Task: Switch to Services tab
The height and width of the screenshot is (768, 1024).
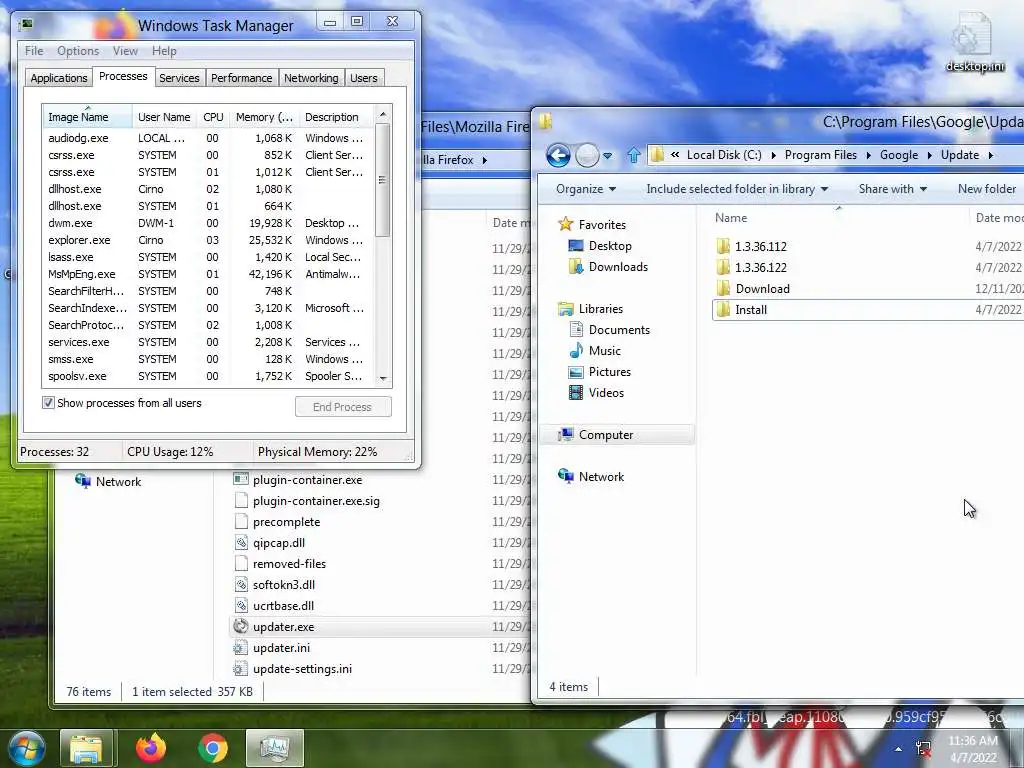Action: pyautogui.click(x=179, y=78)
